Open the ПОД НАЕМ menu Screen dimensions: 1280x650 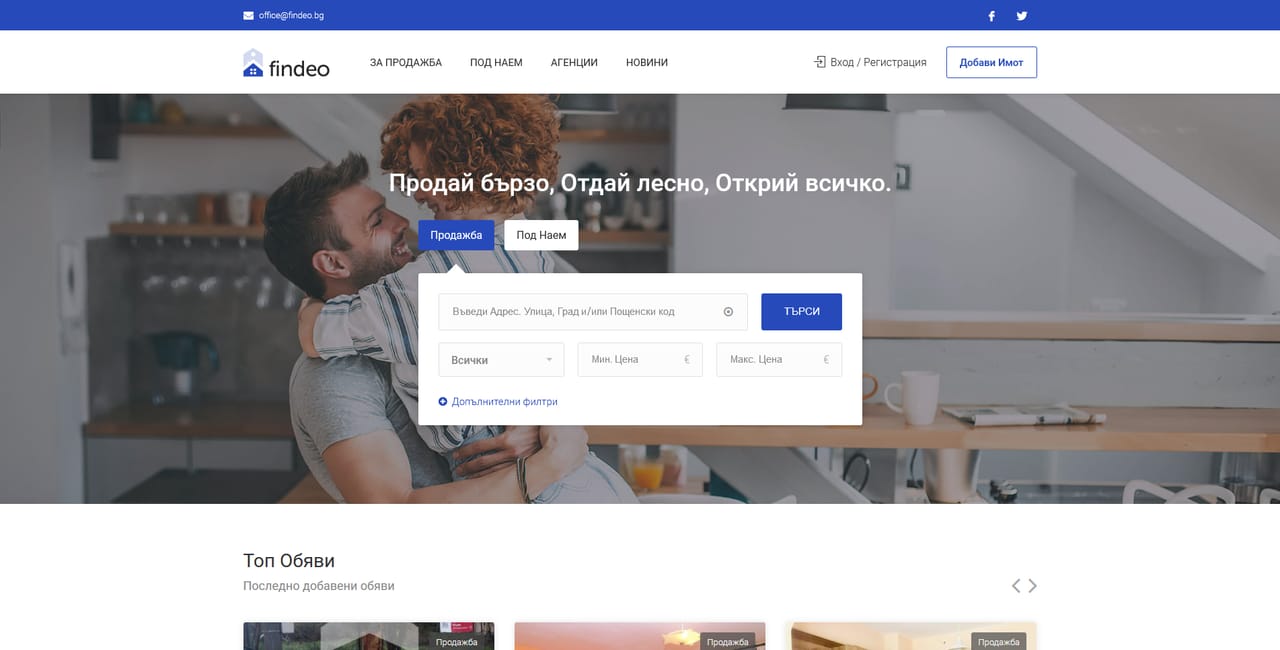tap(496, 62)
